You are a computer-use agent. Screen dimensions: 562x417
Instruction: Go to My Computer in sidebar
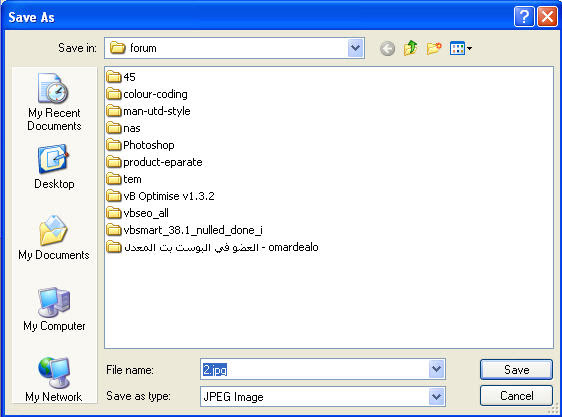pos(54,309)
